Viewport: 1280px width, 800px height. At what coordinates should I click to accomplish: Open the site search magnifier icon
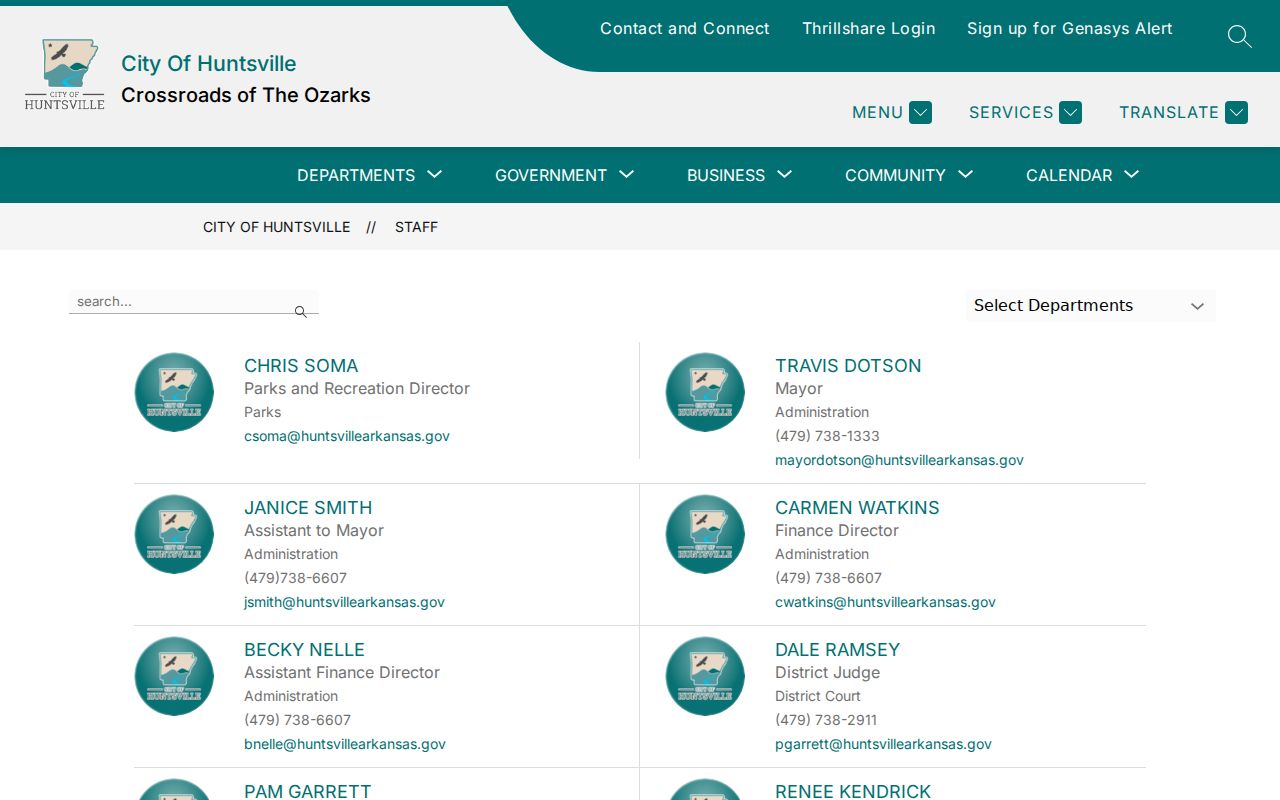click(1239, 36)
